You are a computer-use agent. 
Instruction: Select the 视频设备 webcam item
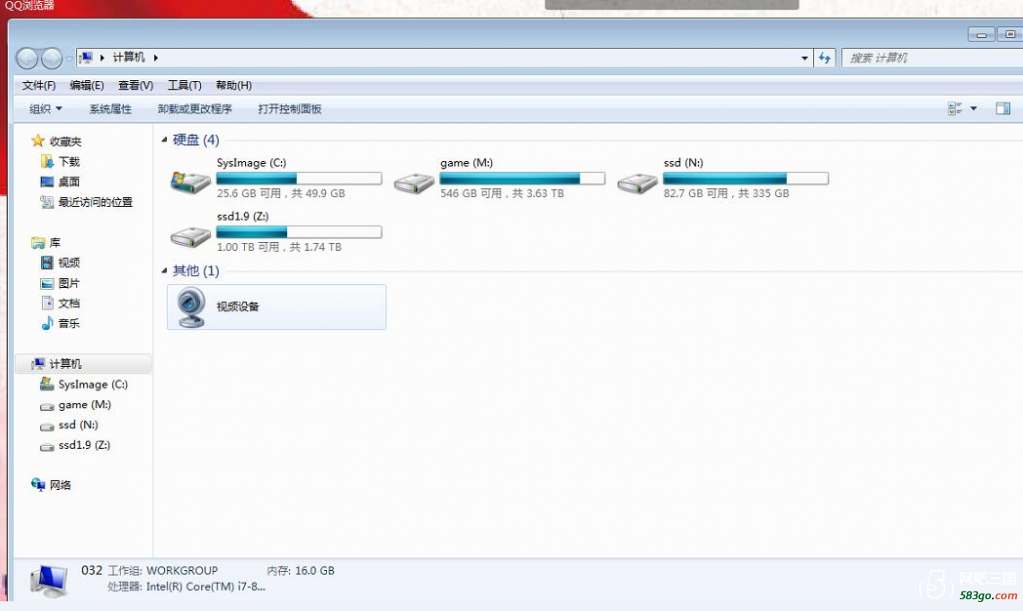click(277, 307)
